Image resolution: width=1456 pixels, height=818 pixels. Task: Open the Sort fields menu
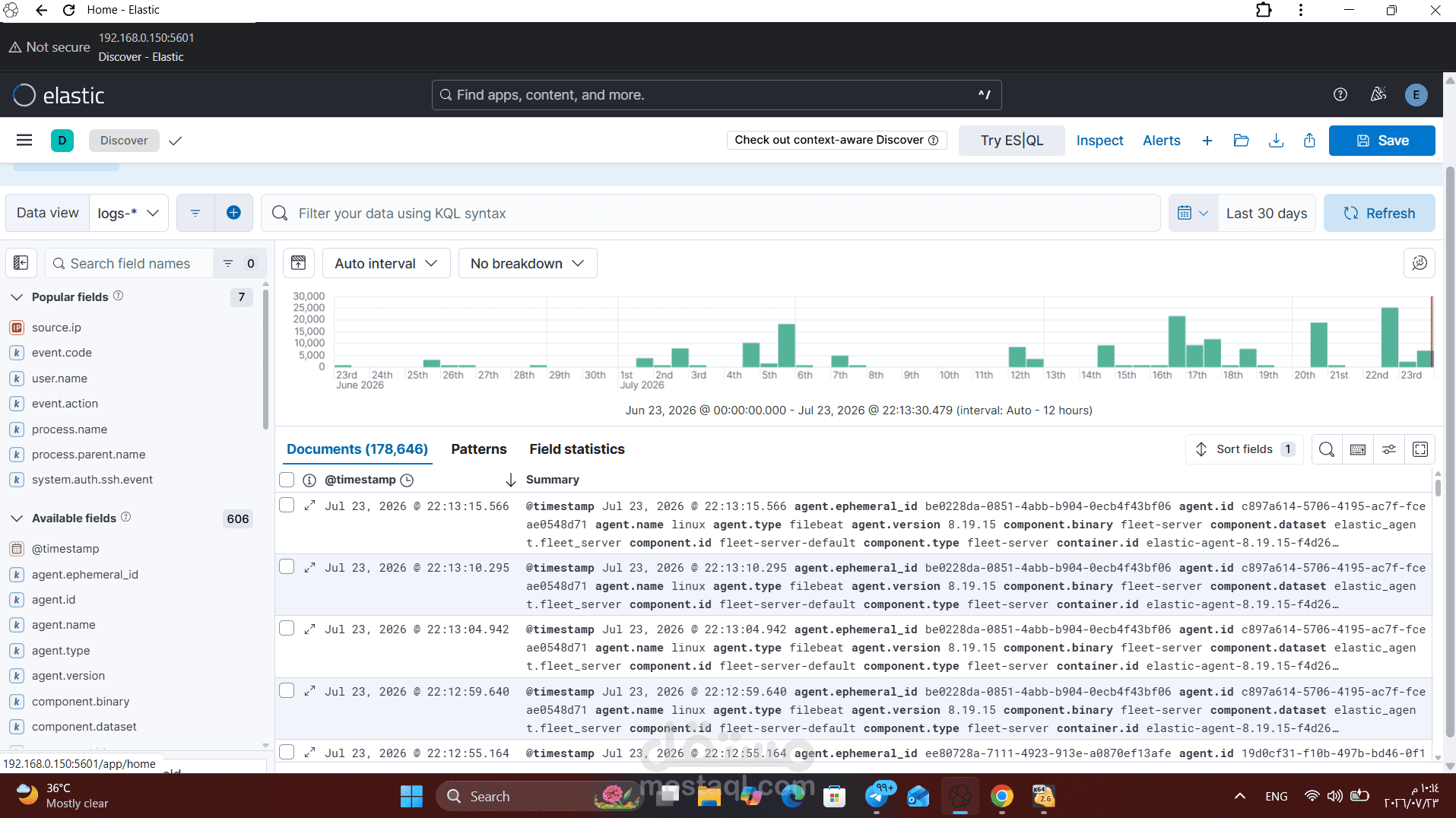pyautogui.click(x=1244, y=449)
